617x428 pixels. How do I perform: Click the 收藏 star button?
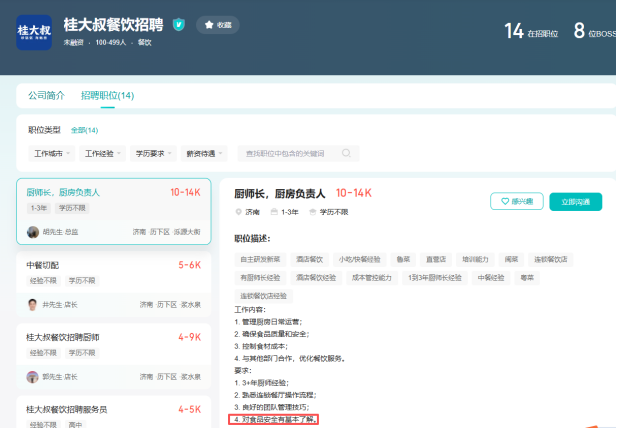coord(218,25)
